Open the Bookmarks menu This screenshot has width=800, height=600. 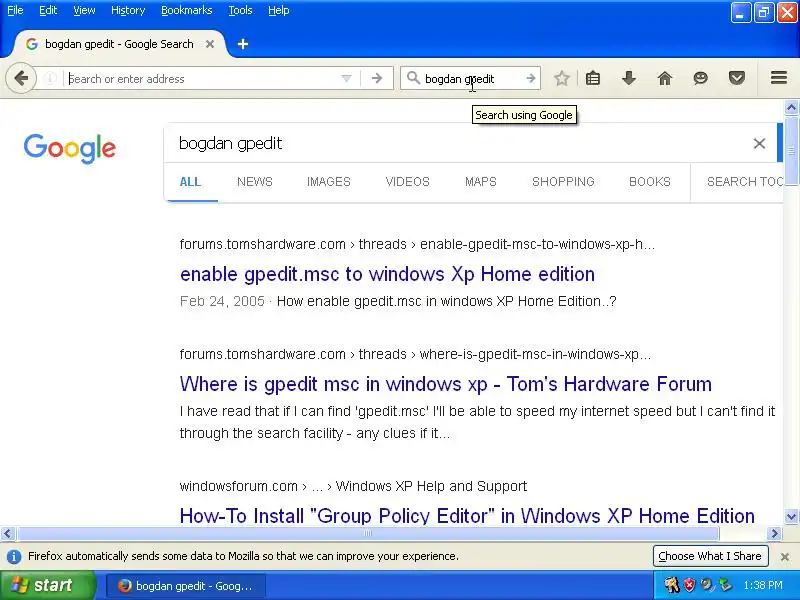(187, 10)
